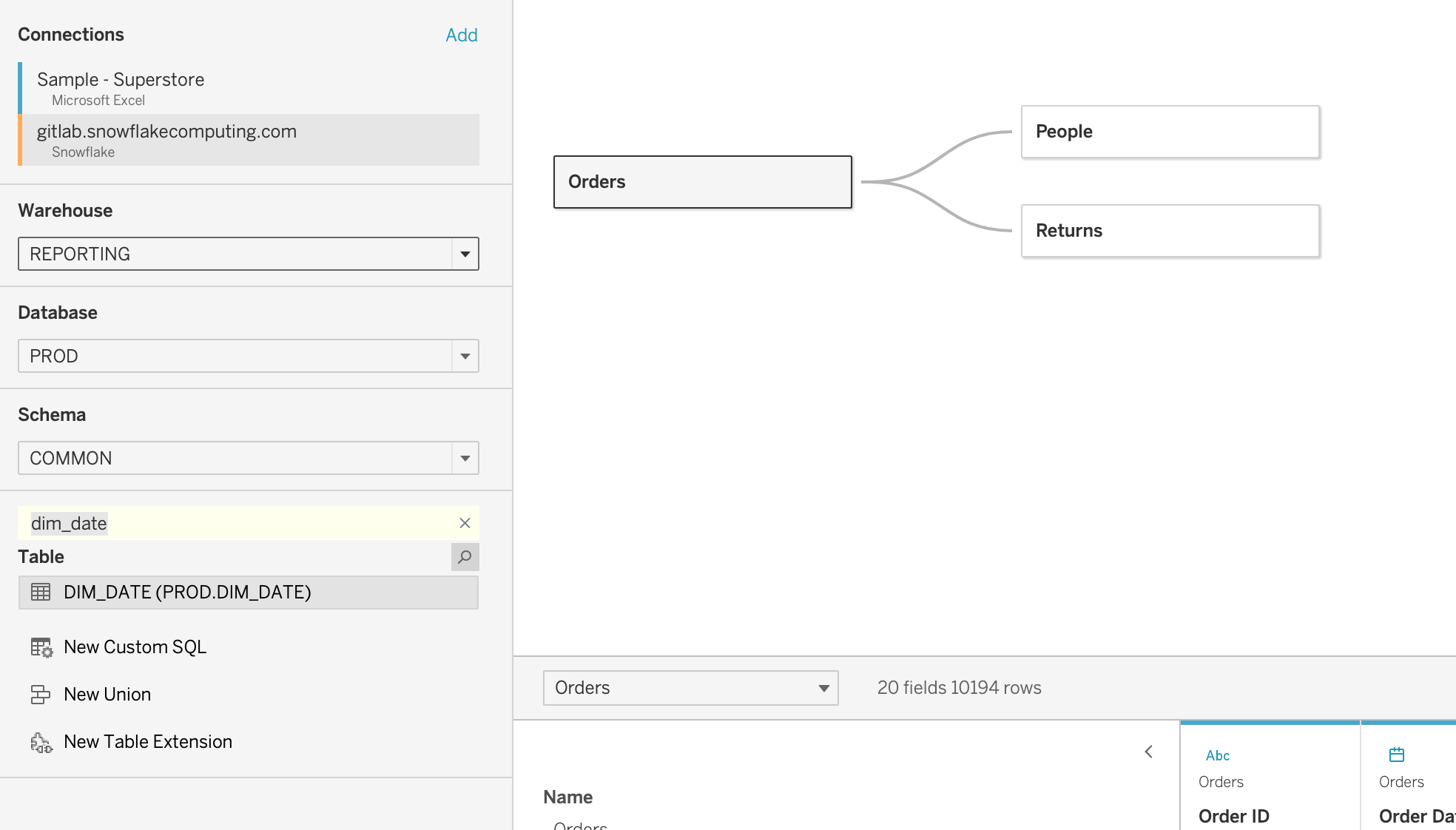
Task: Select the People table on canvas
Action: click(1170, 132)
